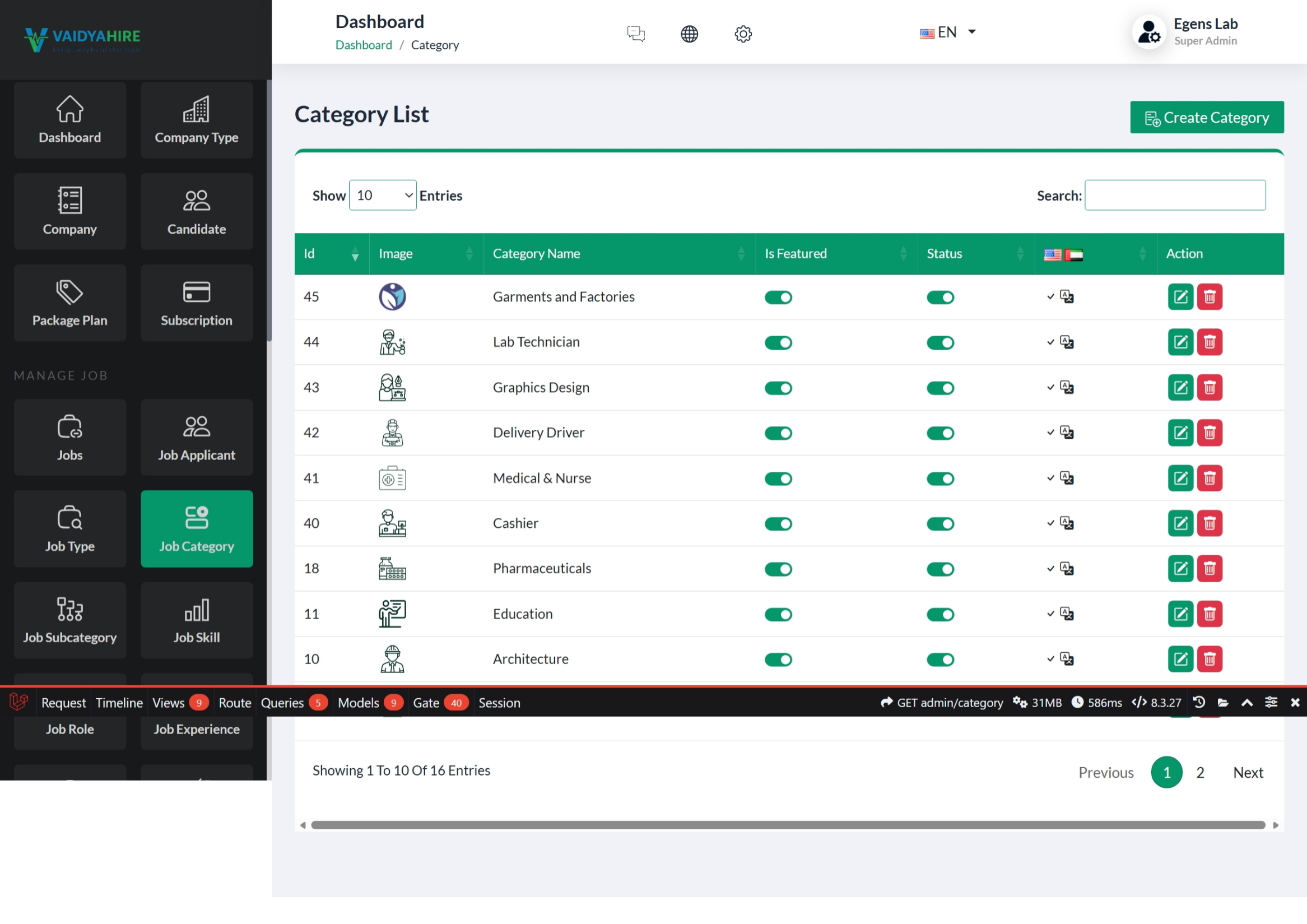Go to pagination page 2
The height and width of the screenshot is (924, 1307).
(1199, 772)
